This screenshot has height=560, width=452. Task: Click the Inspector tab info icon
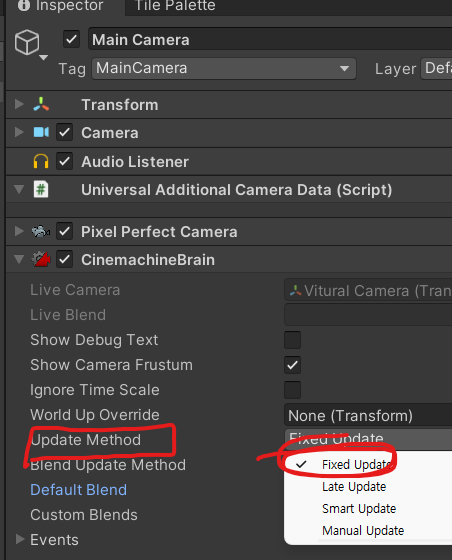pos(24,5)
